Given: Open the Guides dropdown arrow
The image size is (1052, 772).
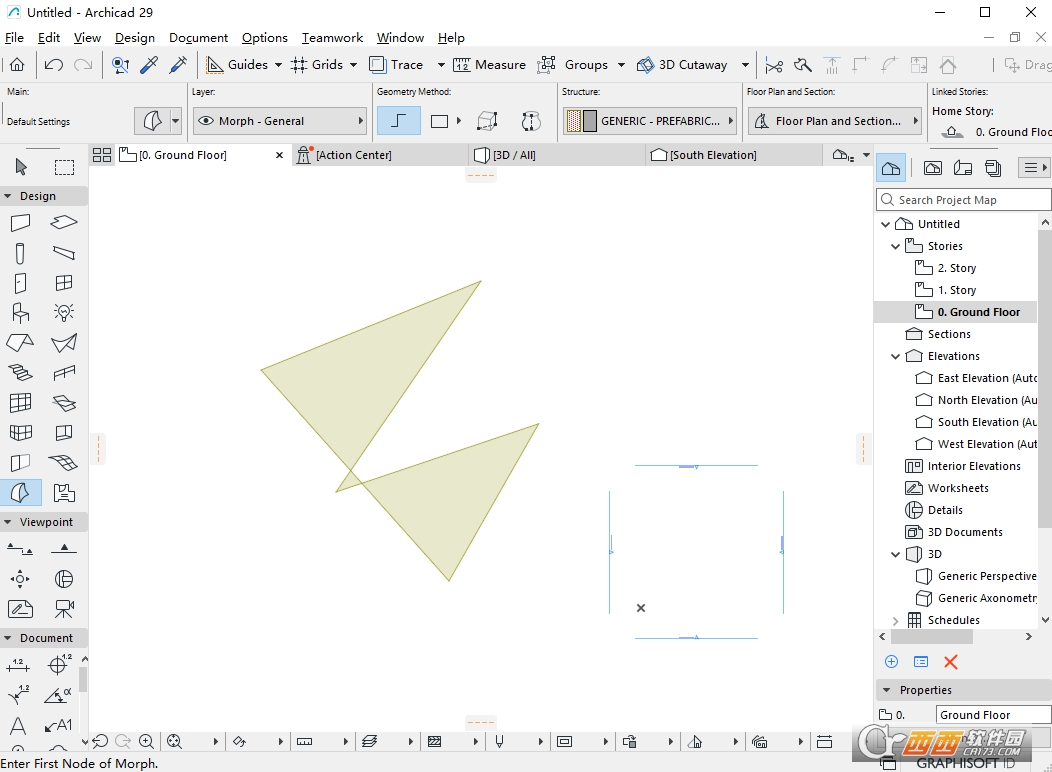Looking at the screenshot, I should pos(278,65).
